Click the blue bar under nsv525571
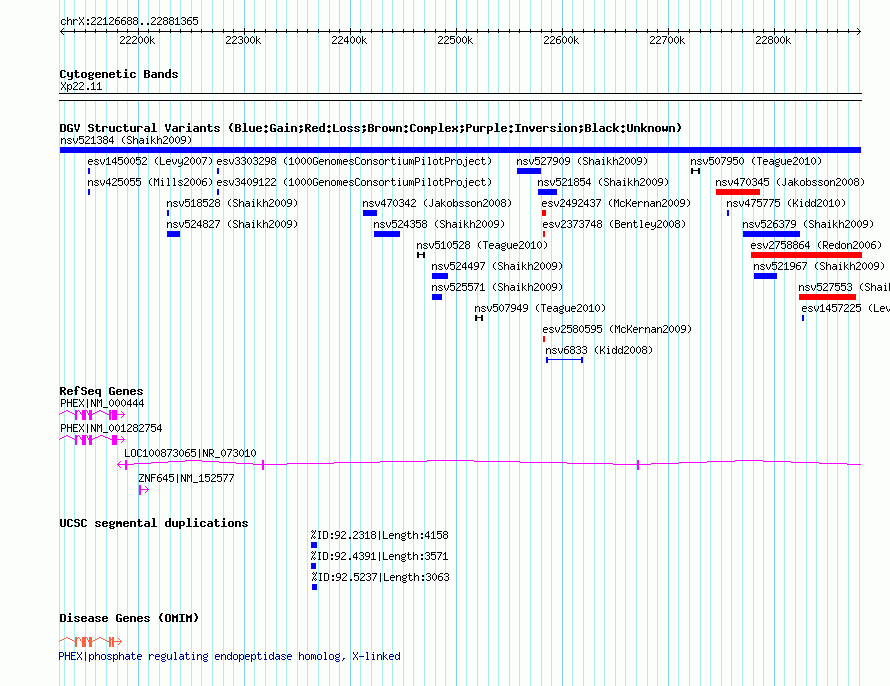This screenshot has width=890, height=686. coord(437,297)
